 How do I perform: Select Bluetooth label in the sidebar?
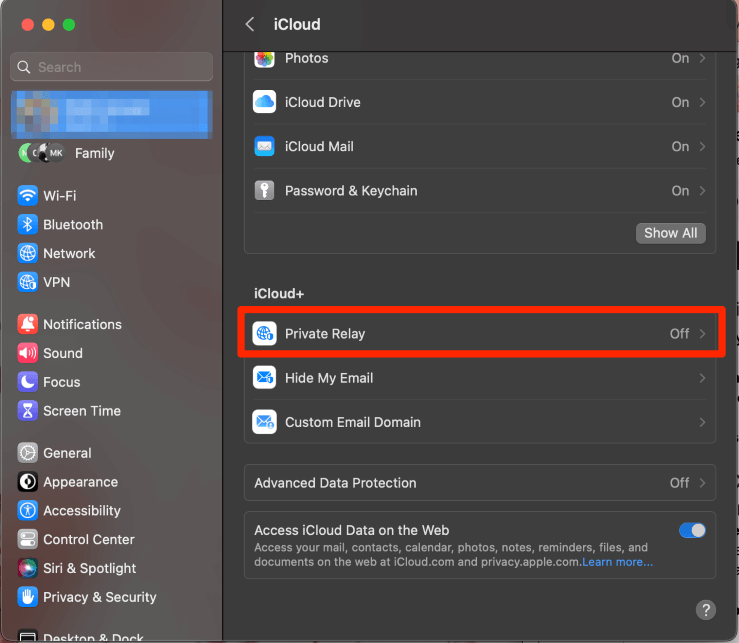tap(73, 224)
